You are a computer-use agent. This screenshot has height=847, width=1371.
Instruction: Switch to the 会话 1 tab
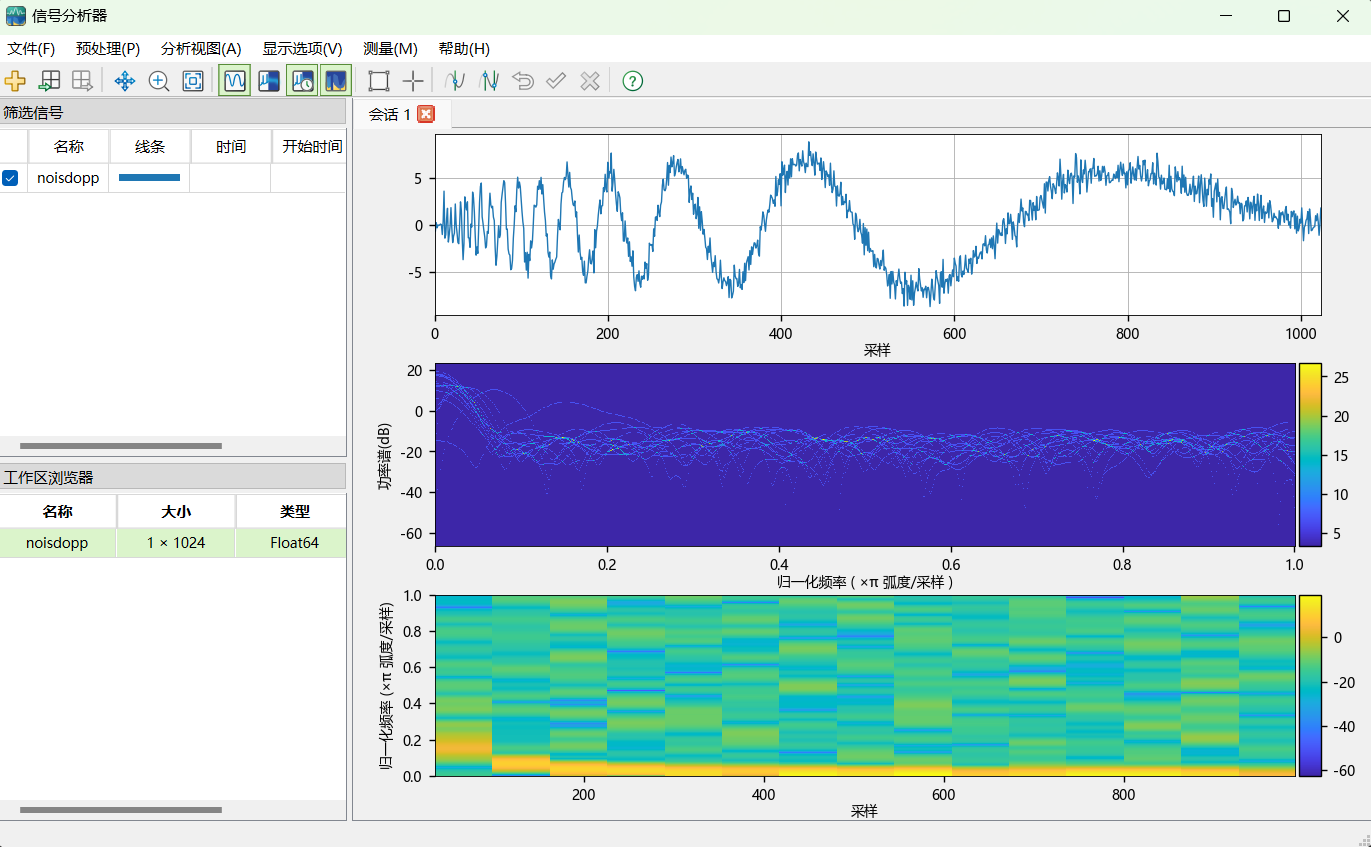390,114
